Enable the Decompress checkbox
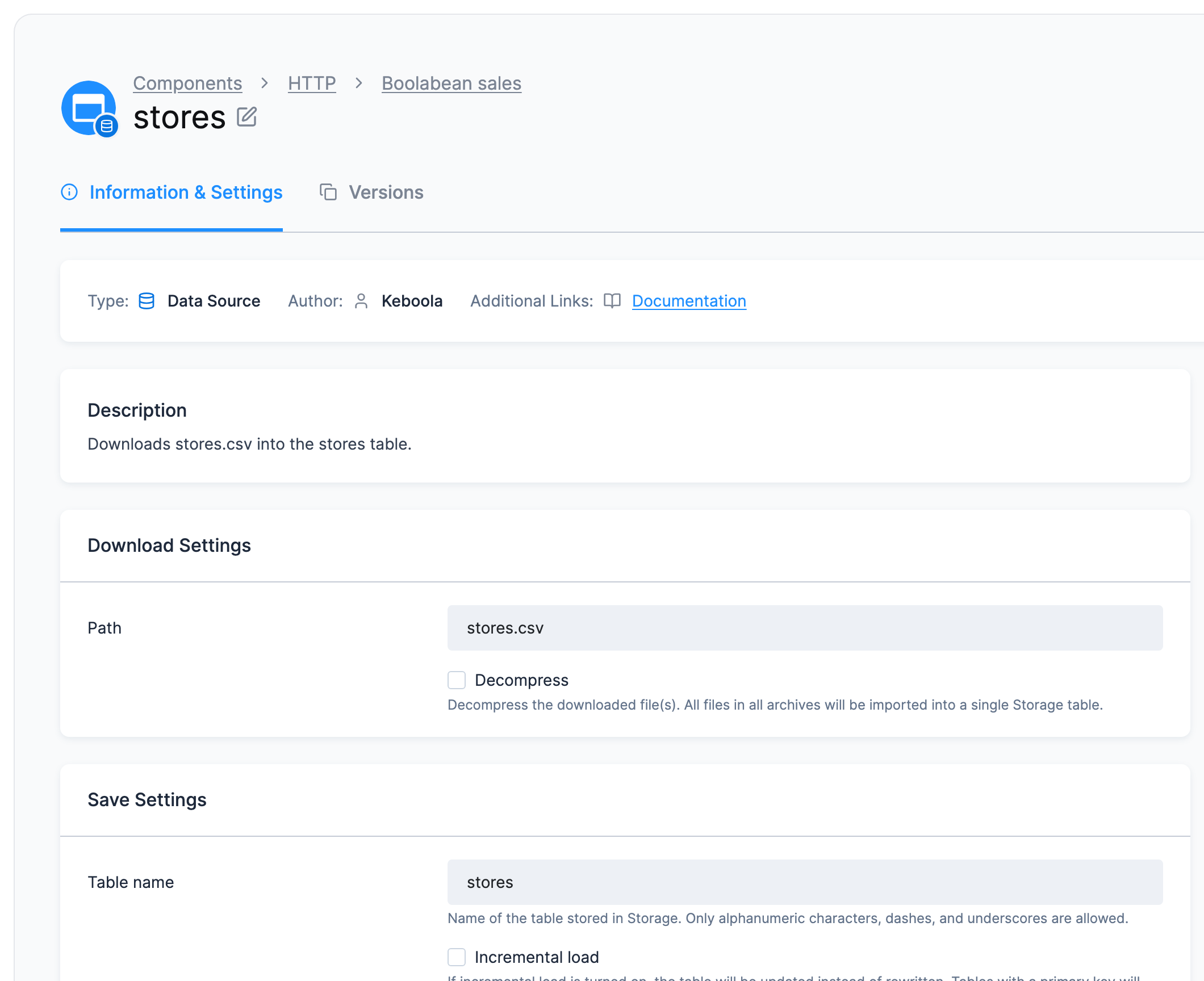 [x=457, y=680]
